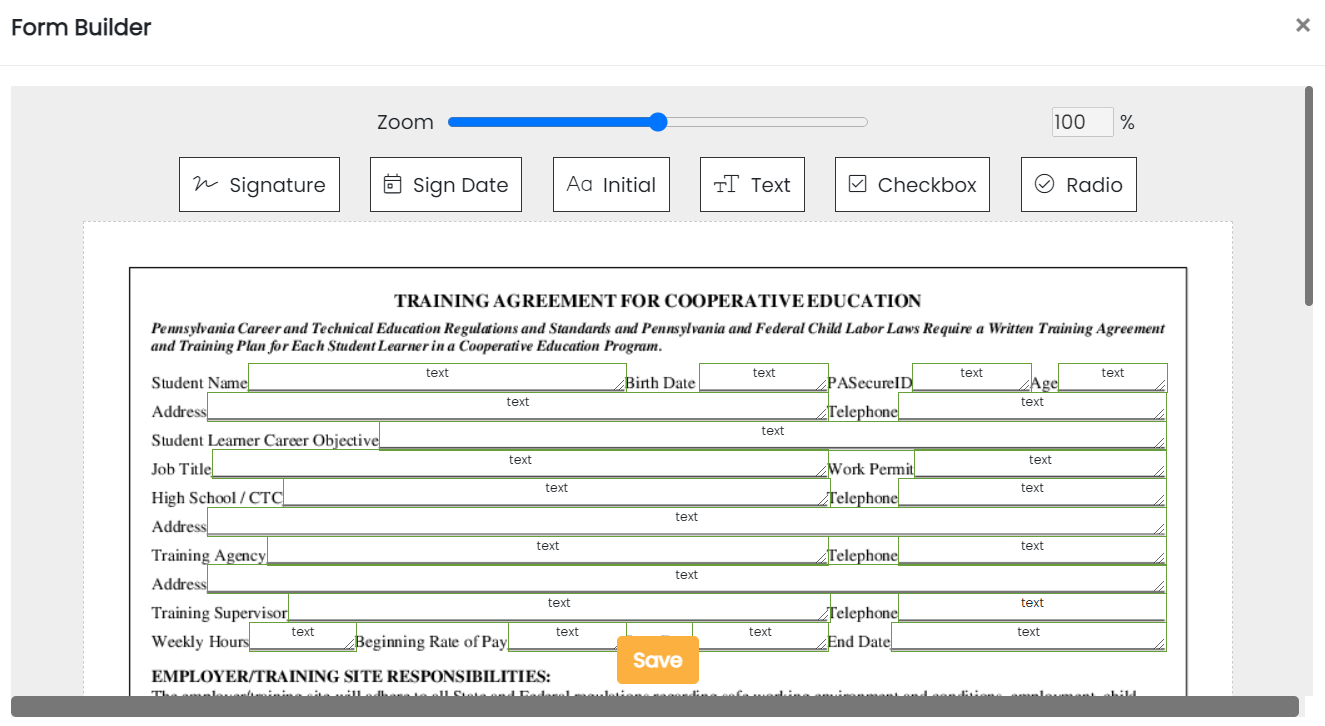Select the Telephone field beside High School / CTC

[x=1032, y=492]
